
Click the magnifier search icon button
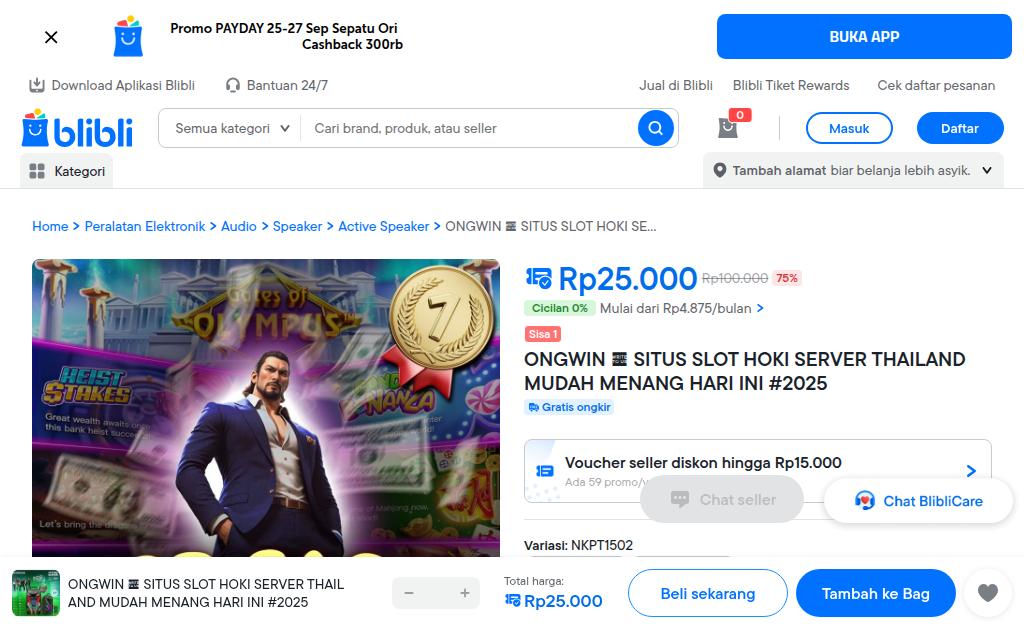[x=655, y=128]
